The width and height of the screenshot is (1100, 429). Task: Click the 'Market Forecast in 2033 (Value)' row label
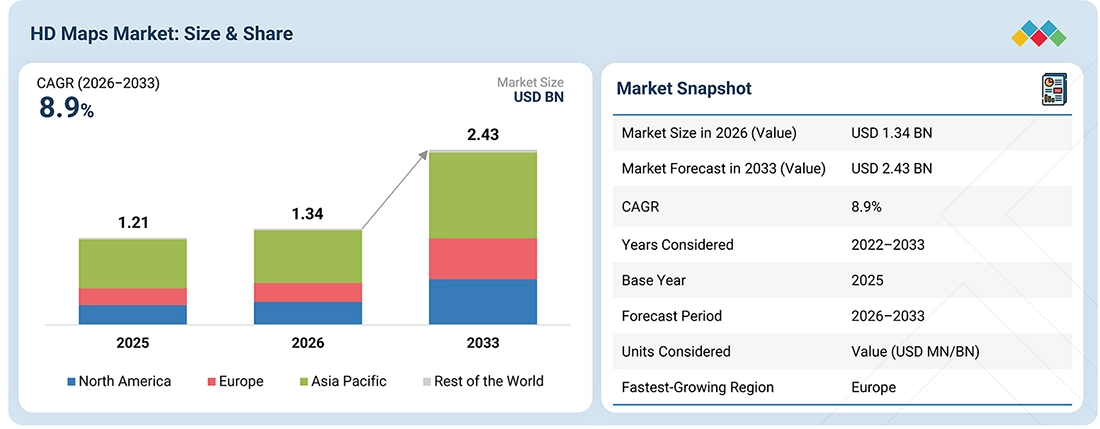pos(723,169)
